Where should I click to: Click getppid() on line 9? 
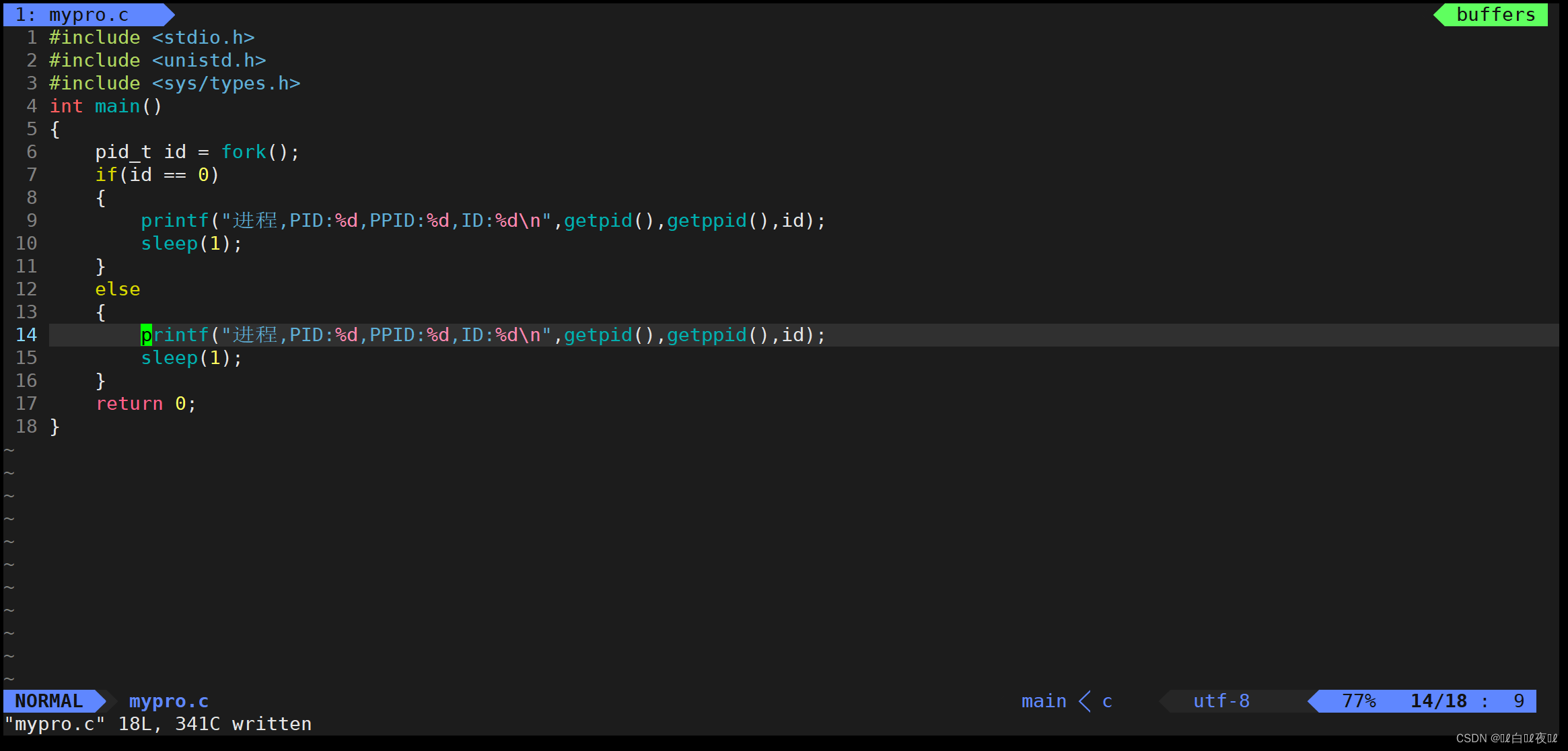tap(717, 221)
